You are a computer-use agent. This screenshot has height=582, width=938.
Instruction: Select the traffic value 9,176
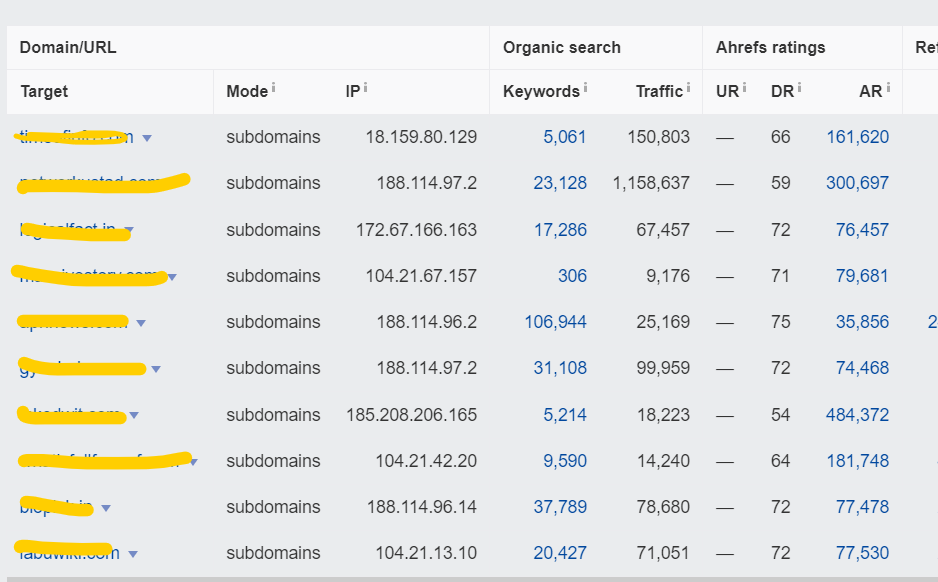coord(668,276)
